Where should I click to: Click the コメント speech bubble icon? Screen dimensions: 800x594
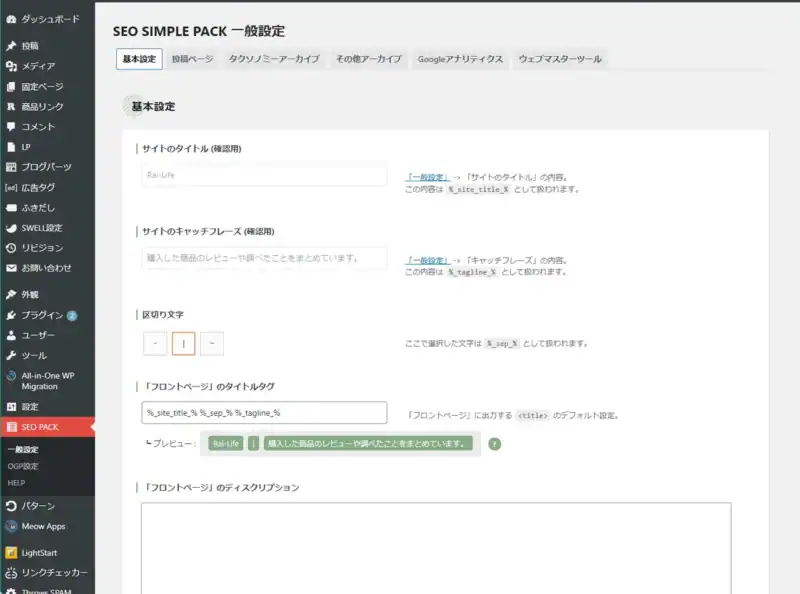coord(11,127)
